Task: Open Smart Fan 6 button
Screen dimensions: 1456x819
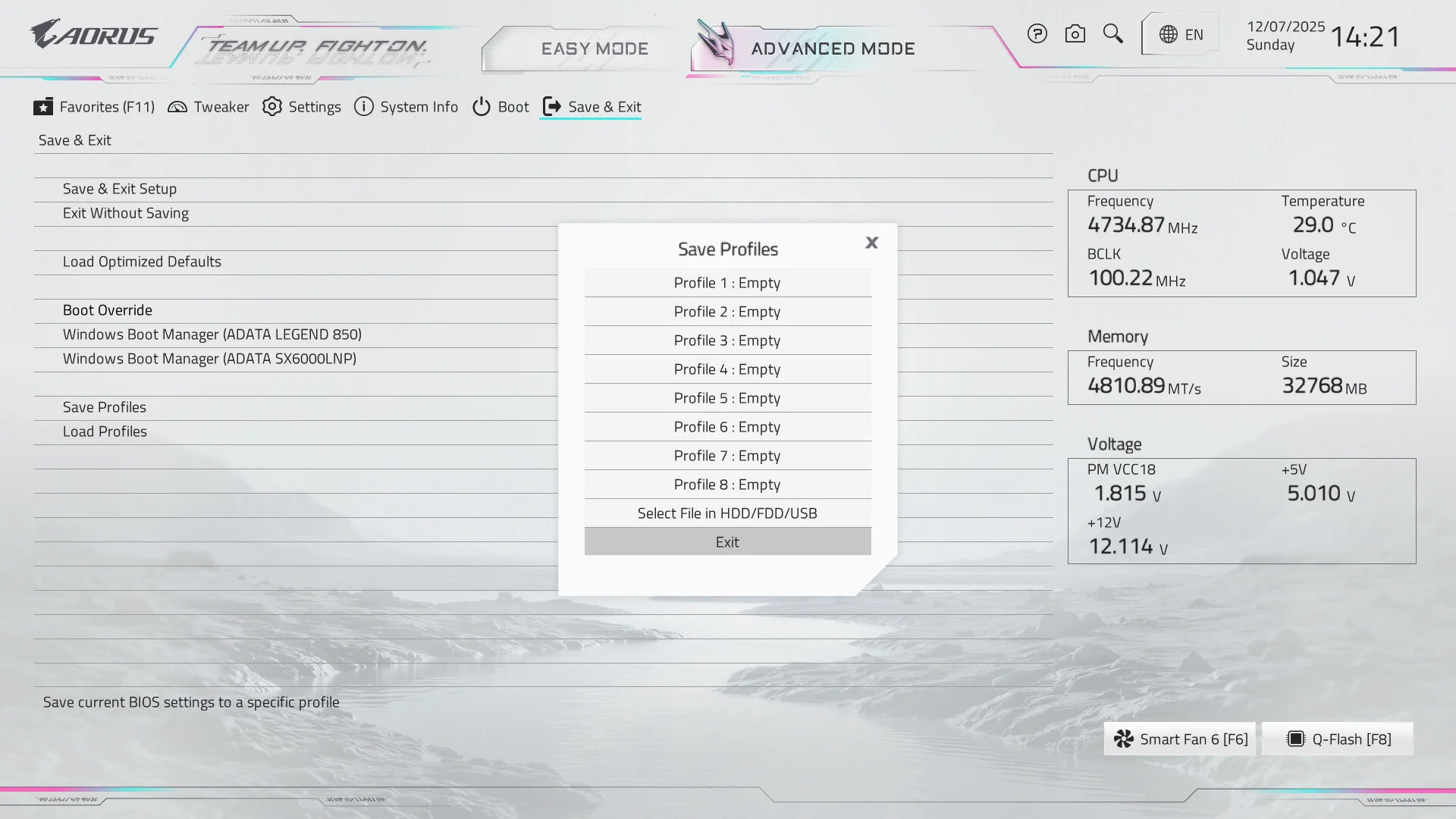Action: (x=1180, y=739)
